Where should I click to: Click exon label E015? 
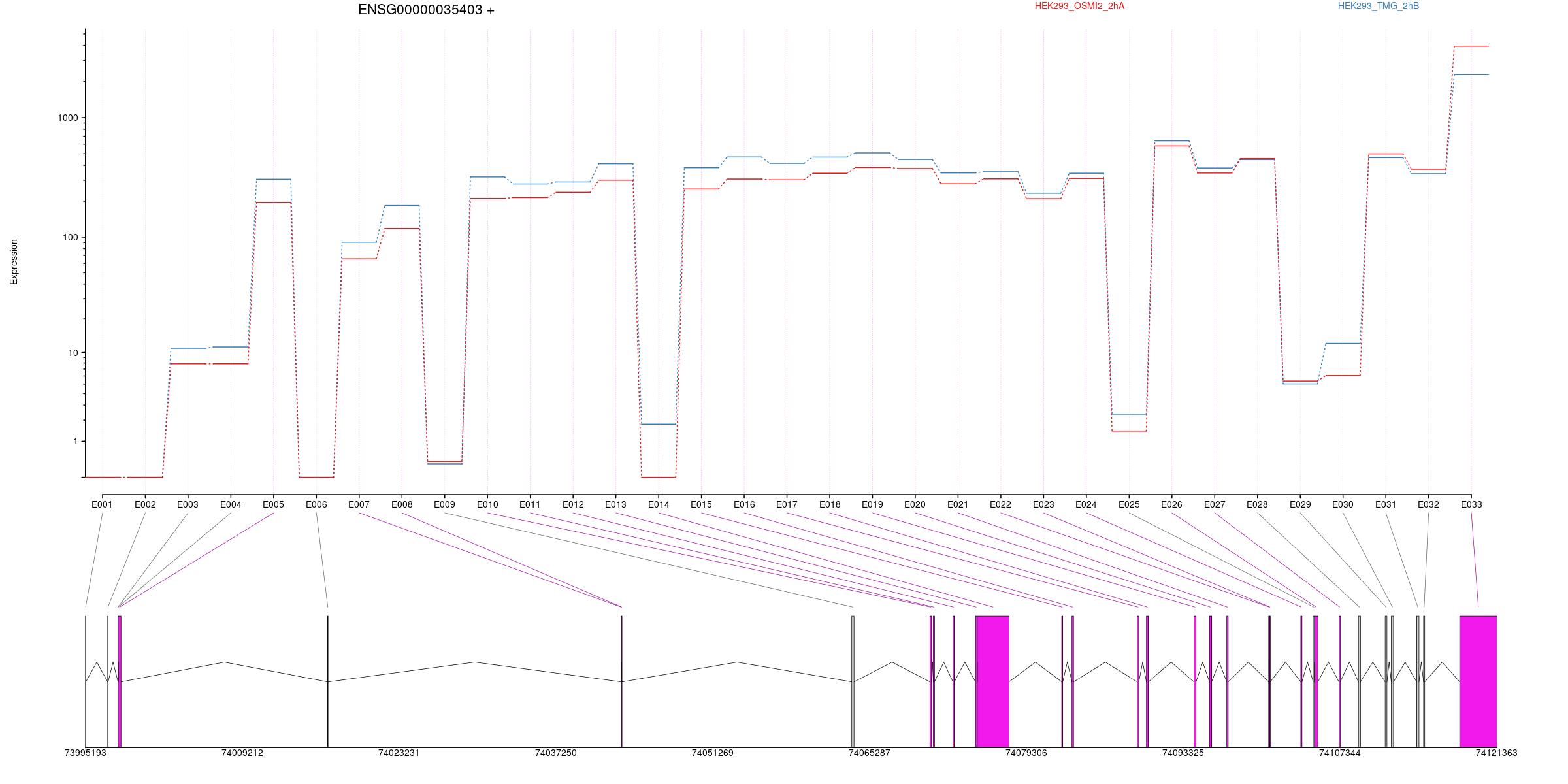point(701,504)
